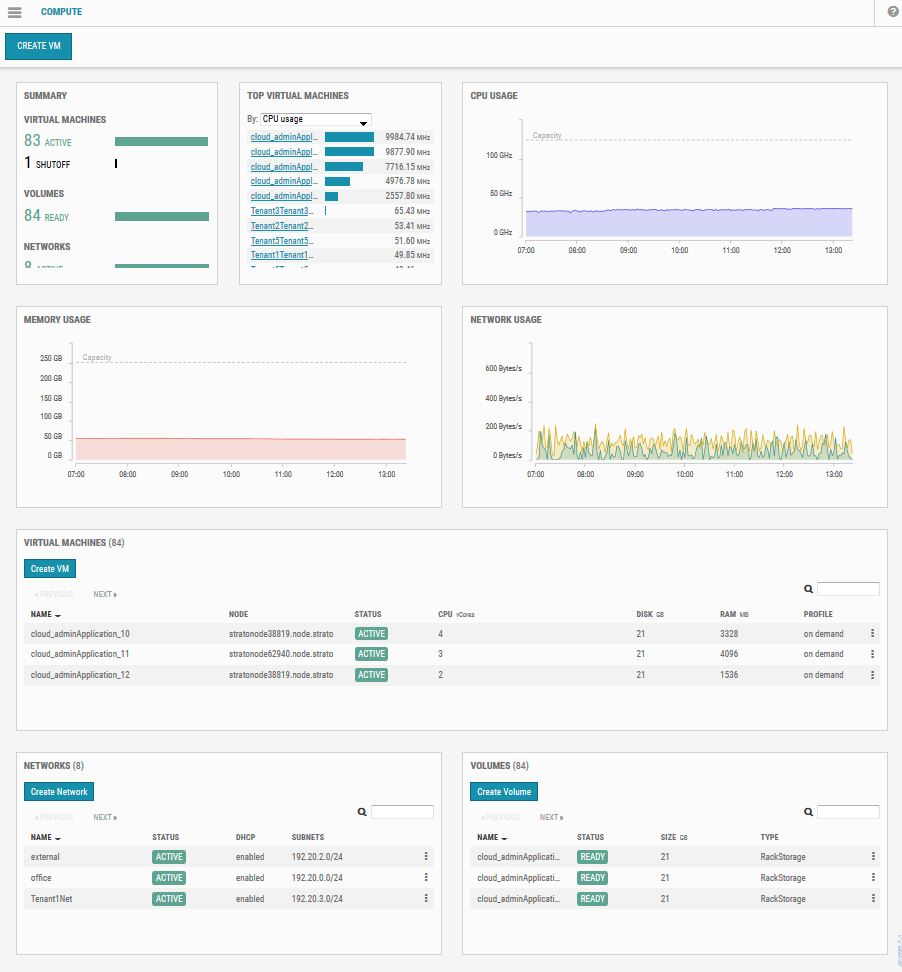Click the top CREATE VM button
This screenshot has width=902, height=972.
(38, 46)
